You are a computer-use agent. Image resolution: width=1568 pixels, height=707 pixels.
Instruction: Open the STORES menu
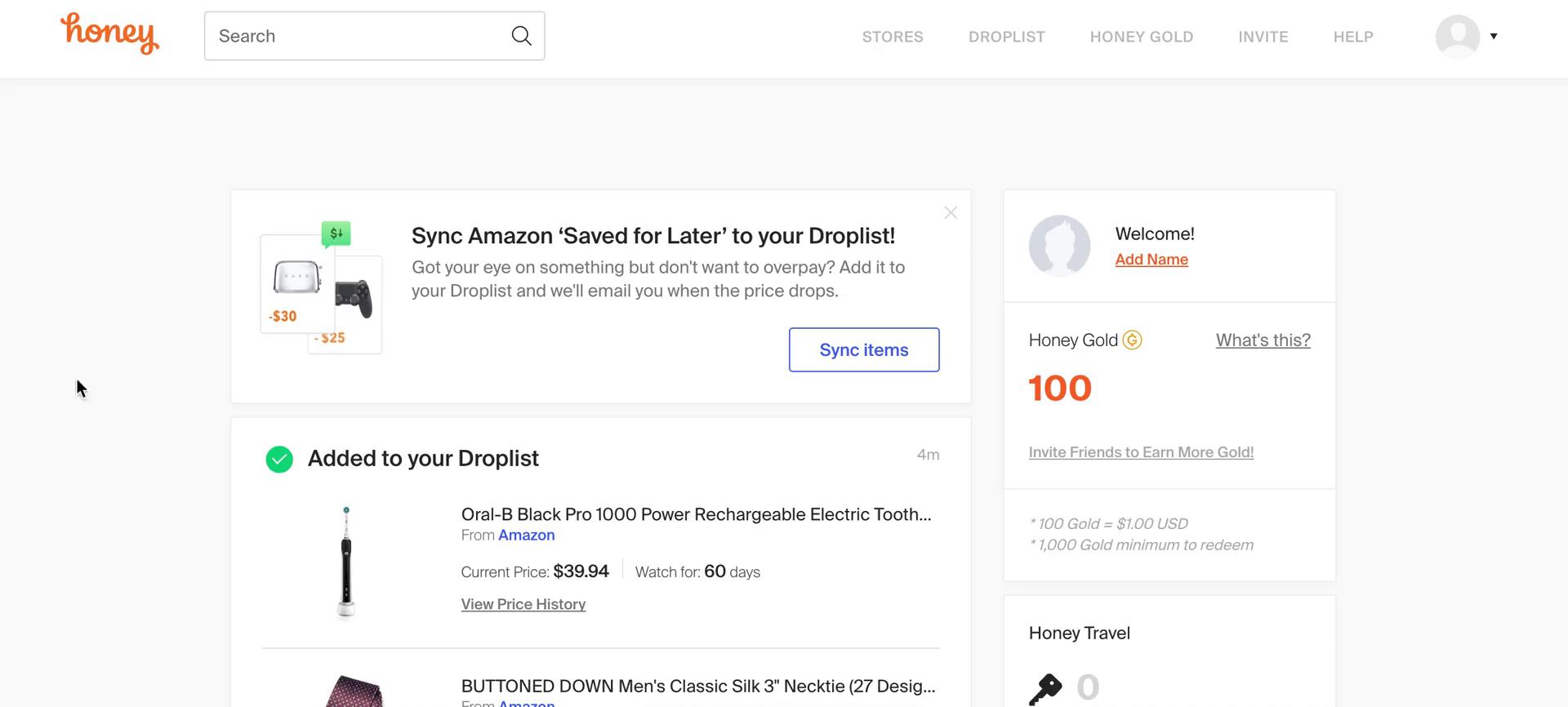[893, 37]
